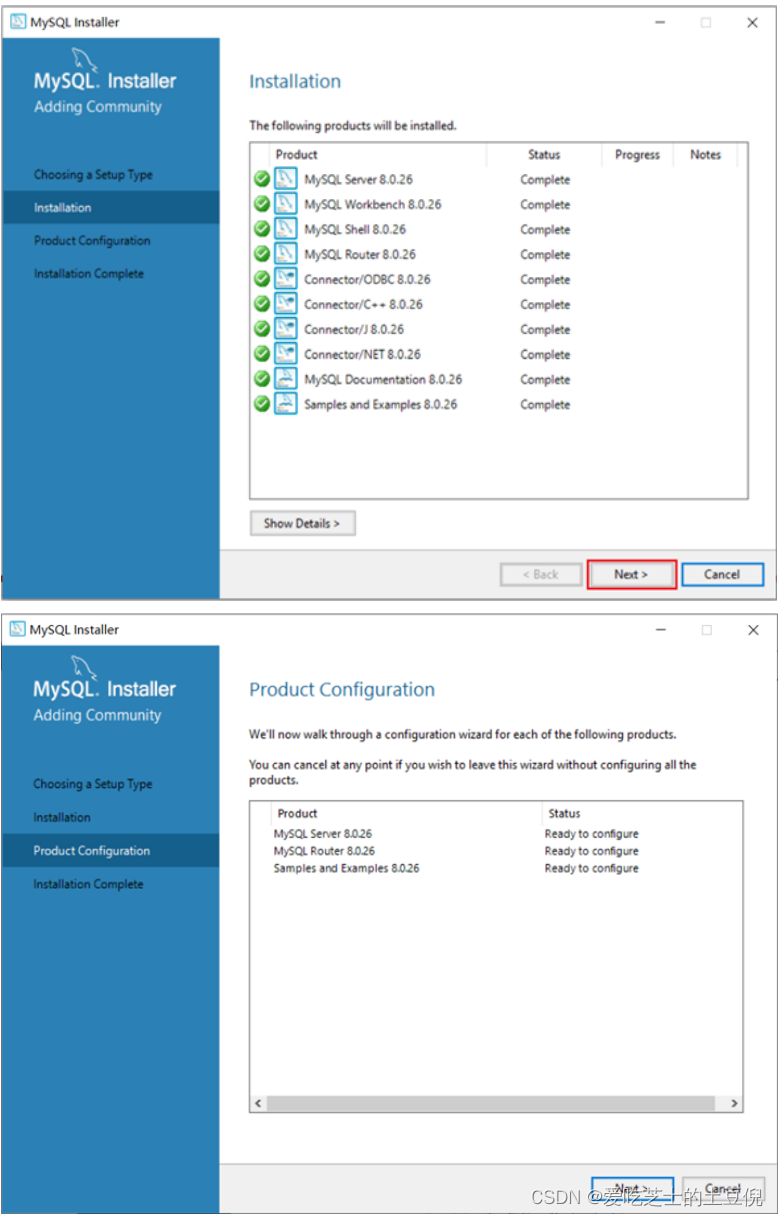Click the product icon of Connector/ODBC 8.0.26
Viewport: 778px width, 1216px height.
pos(286,279)
